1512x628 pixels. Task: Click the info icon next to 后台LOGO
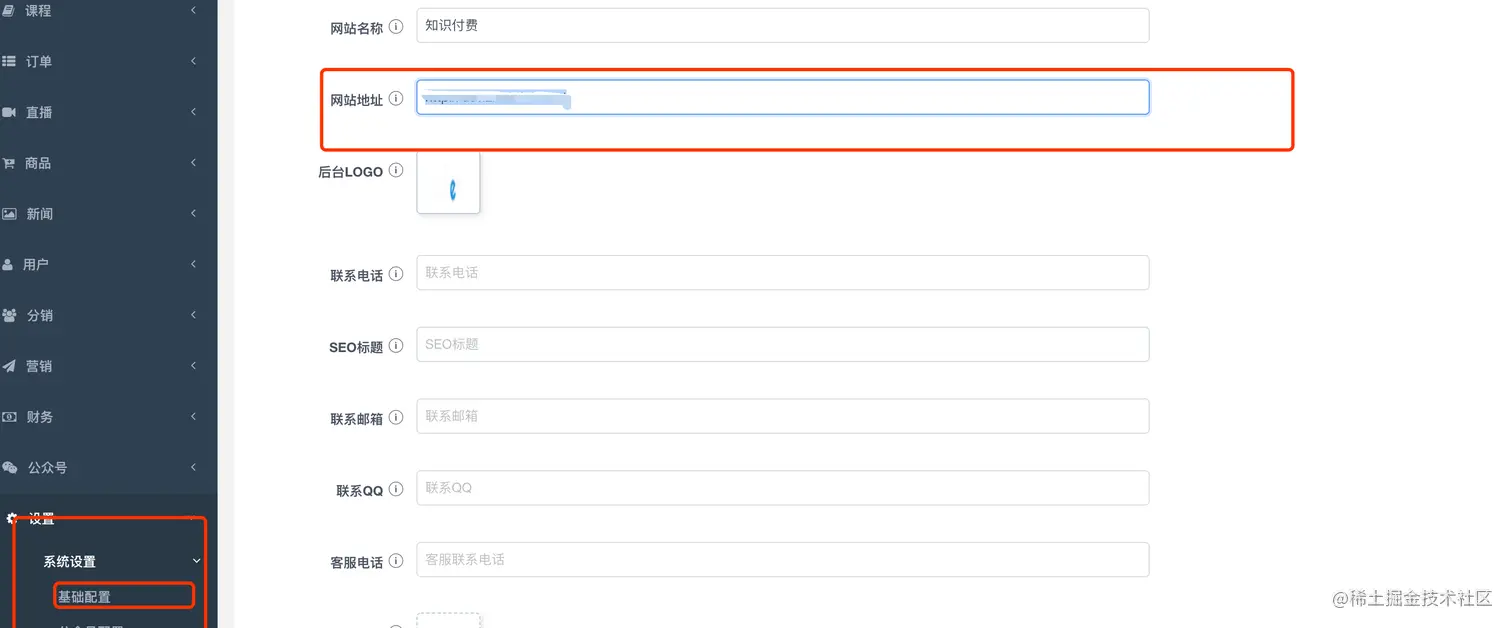[396, 171]
